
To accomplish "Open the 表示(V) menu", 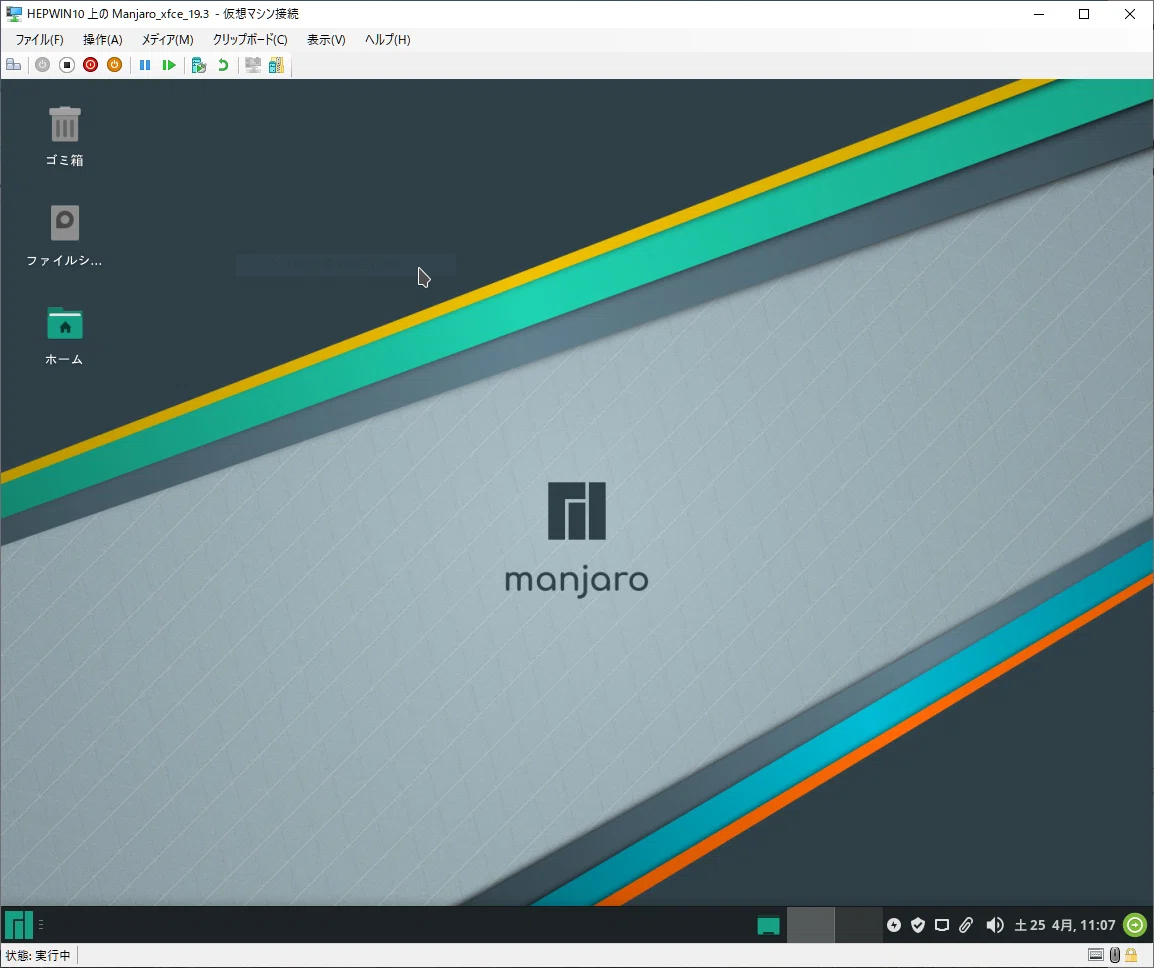I will tap(326, 40).
